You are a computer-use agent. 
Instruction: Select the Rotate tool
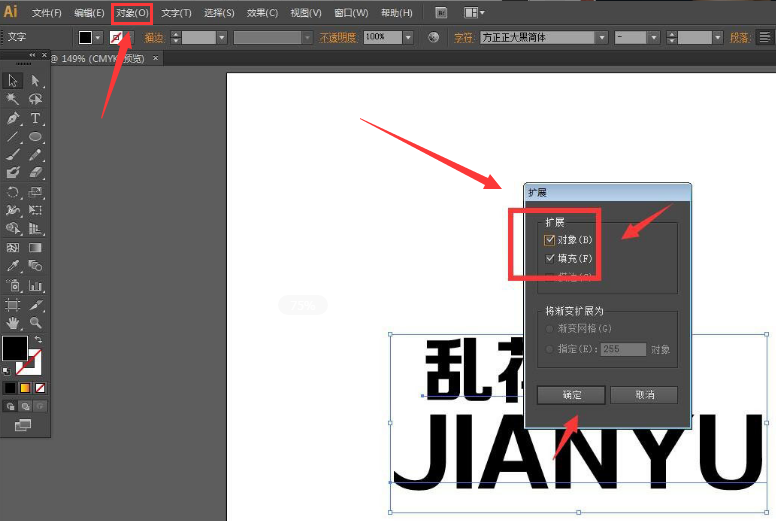click(13, 192)
